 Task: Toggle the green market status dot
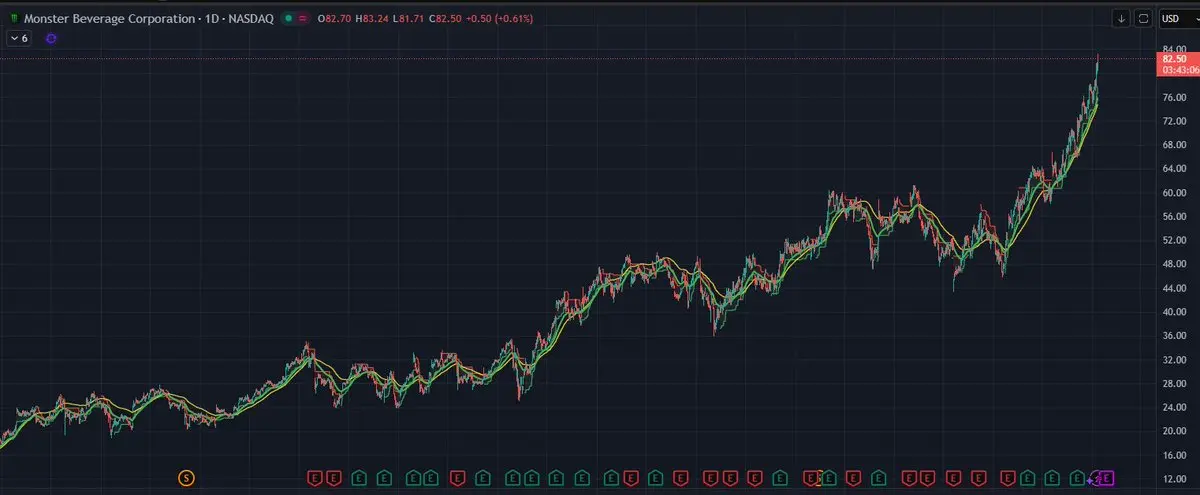pos(289,18)
